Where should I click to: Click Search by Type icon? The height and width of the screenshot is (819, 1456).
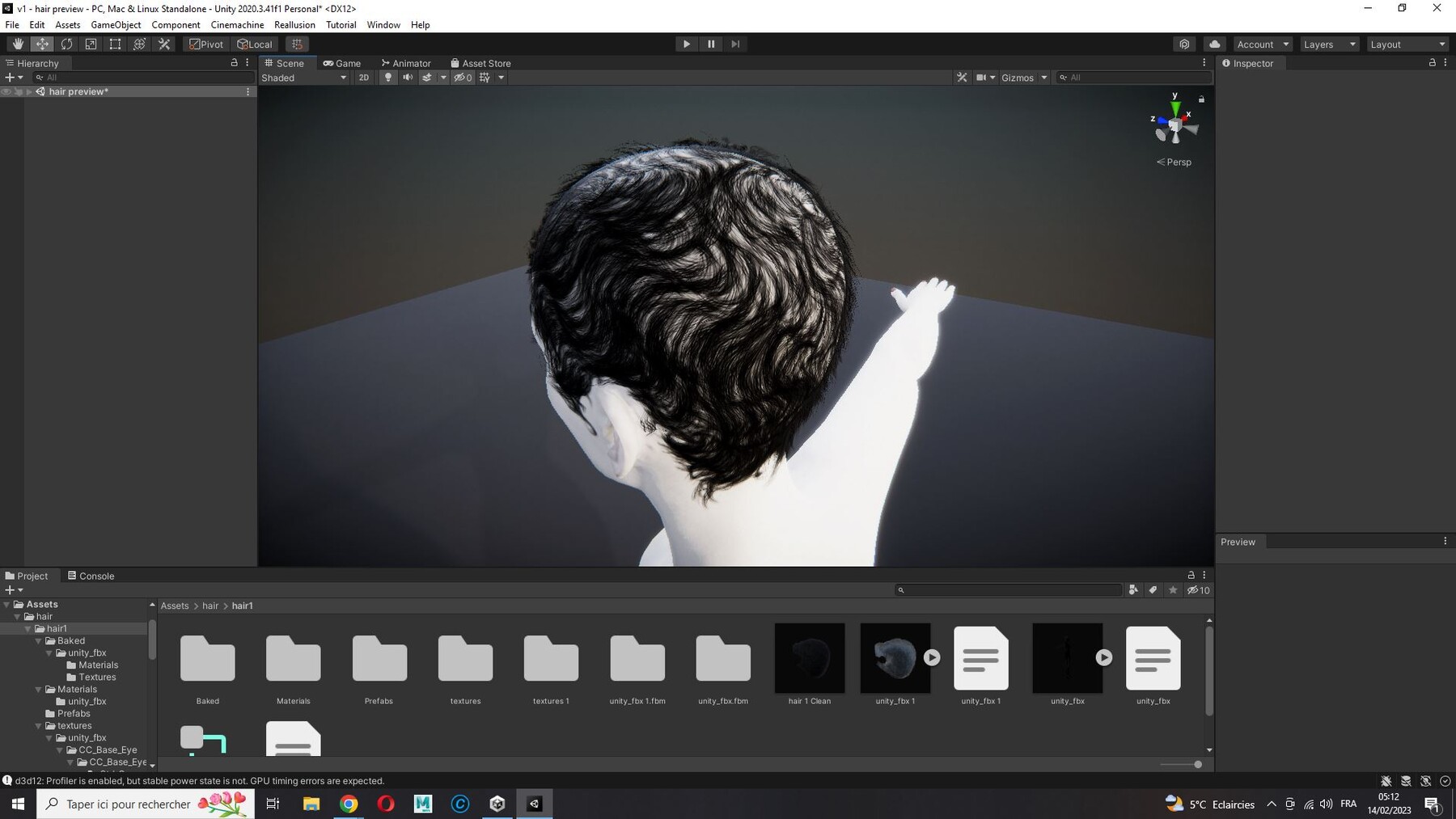click(x=1133, y=590)
